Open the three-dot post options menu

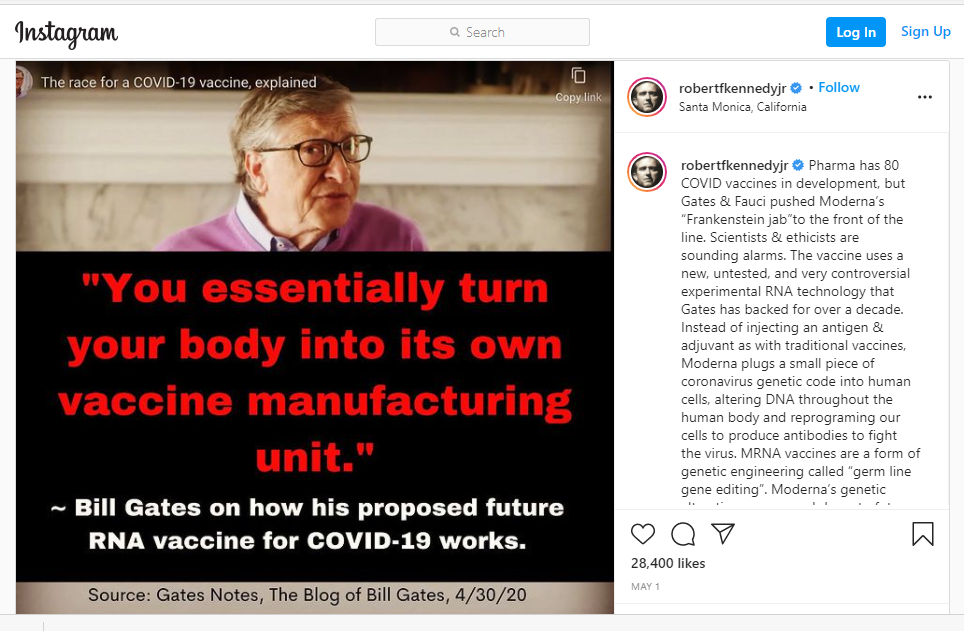click(x=925, y=97)
